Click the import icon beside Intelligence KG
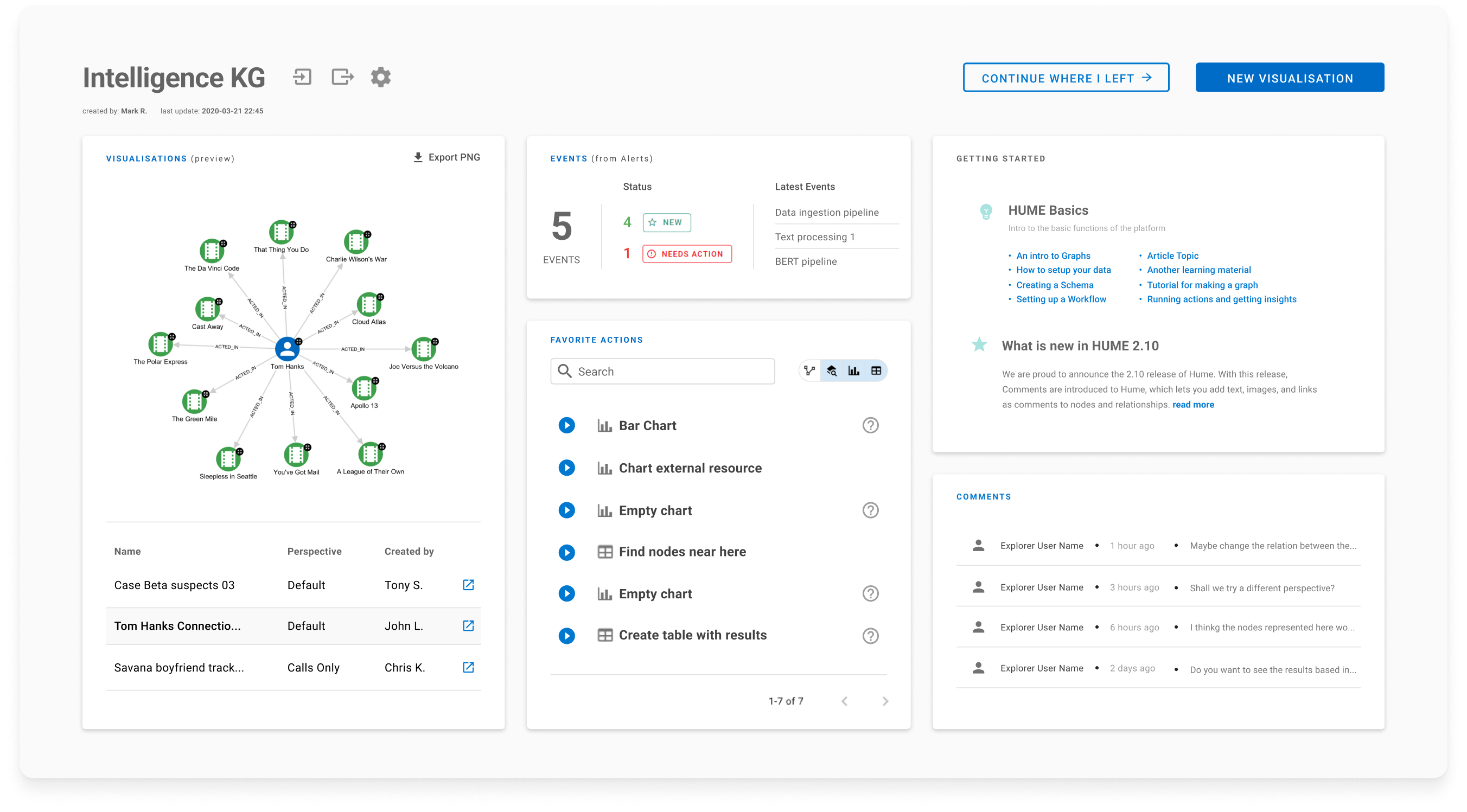This screenshot has height=812, width=1467. click(x=302, y=77)
